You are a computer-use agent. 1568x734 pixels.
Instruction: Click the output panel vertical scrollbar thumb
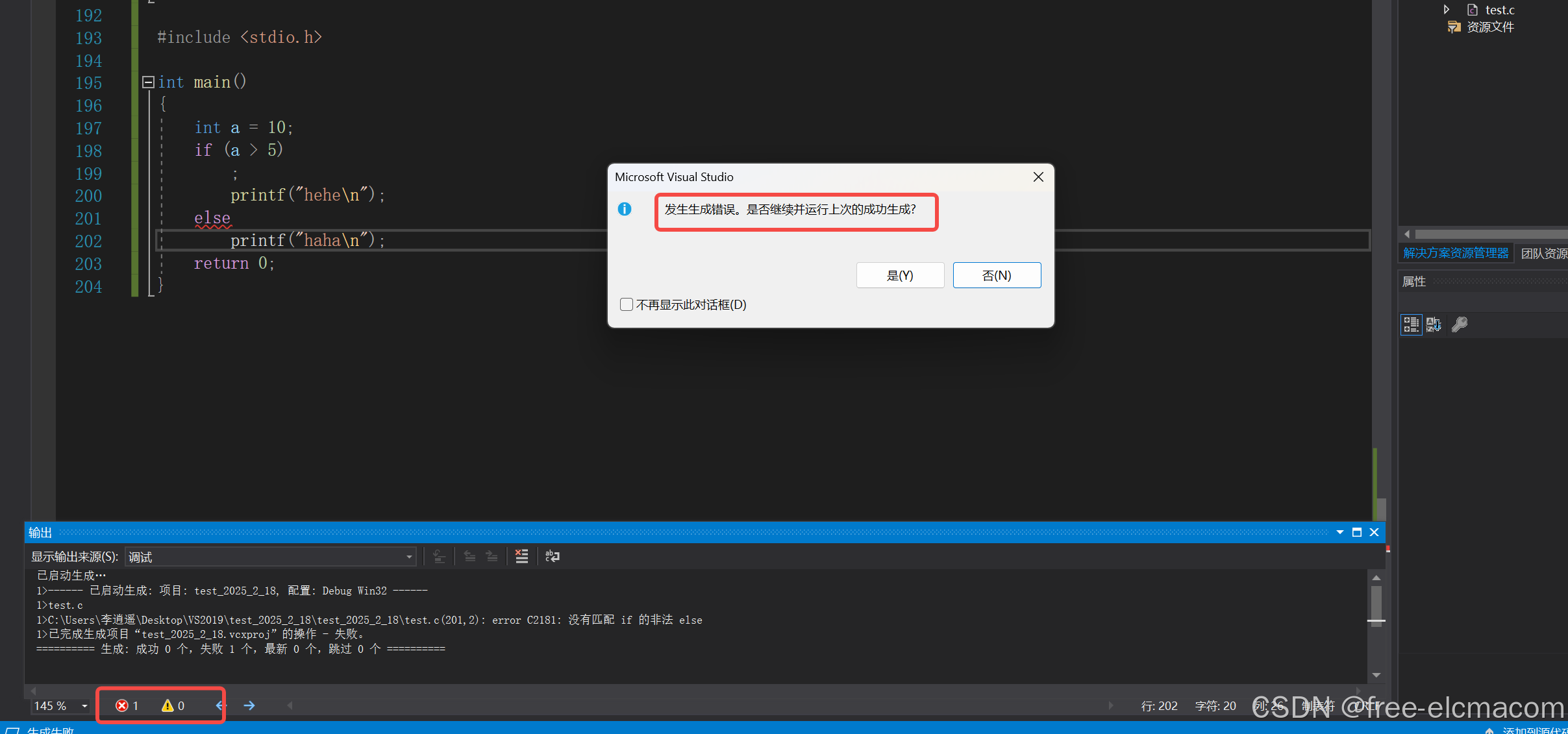click(1376, 604)
